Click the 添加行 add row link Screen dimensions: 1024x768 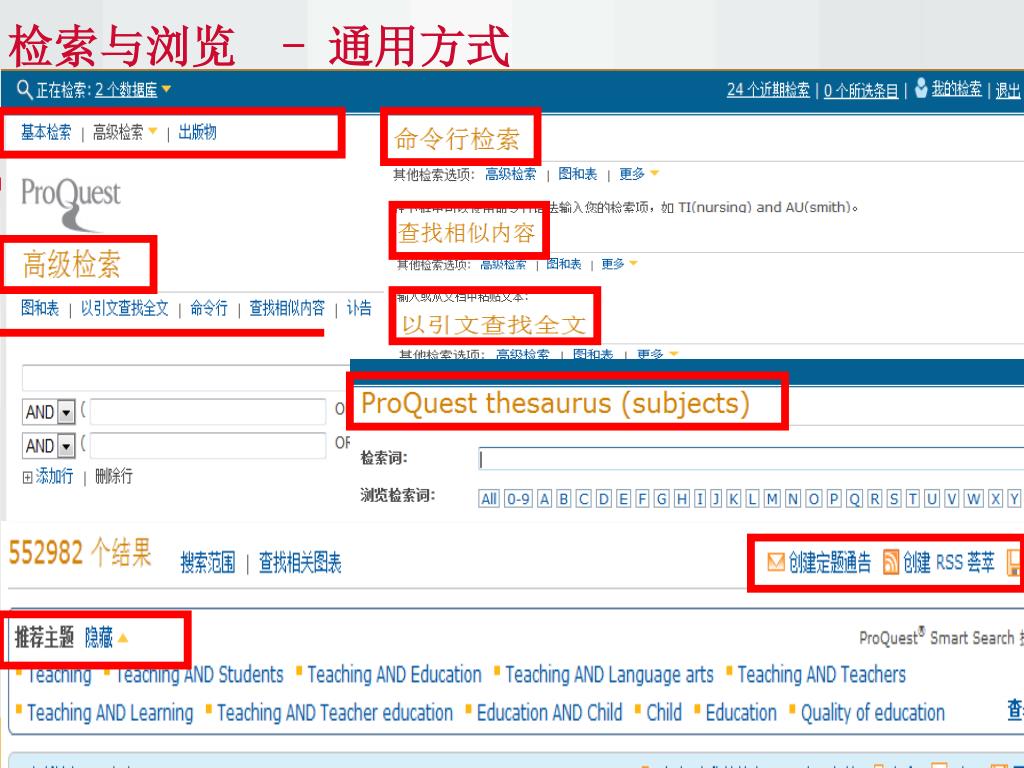click(x=54, y=476)
